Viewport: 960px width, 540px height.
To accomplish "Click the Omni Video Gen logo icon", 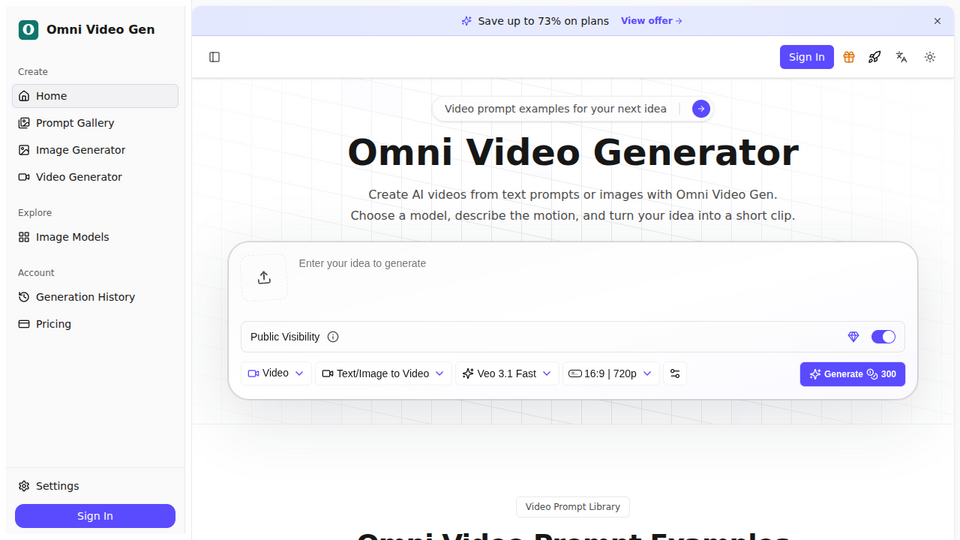I will [28, 29].
